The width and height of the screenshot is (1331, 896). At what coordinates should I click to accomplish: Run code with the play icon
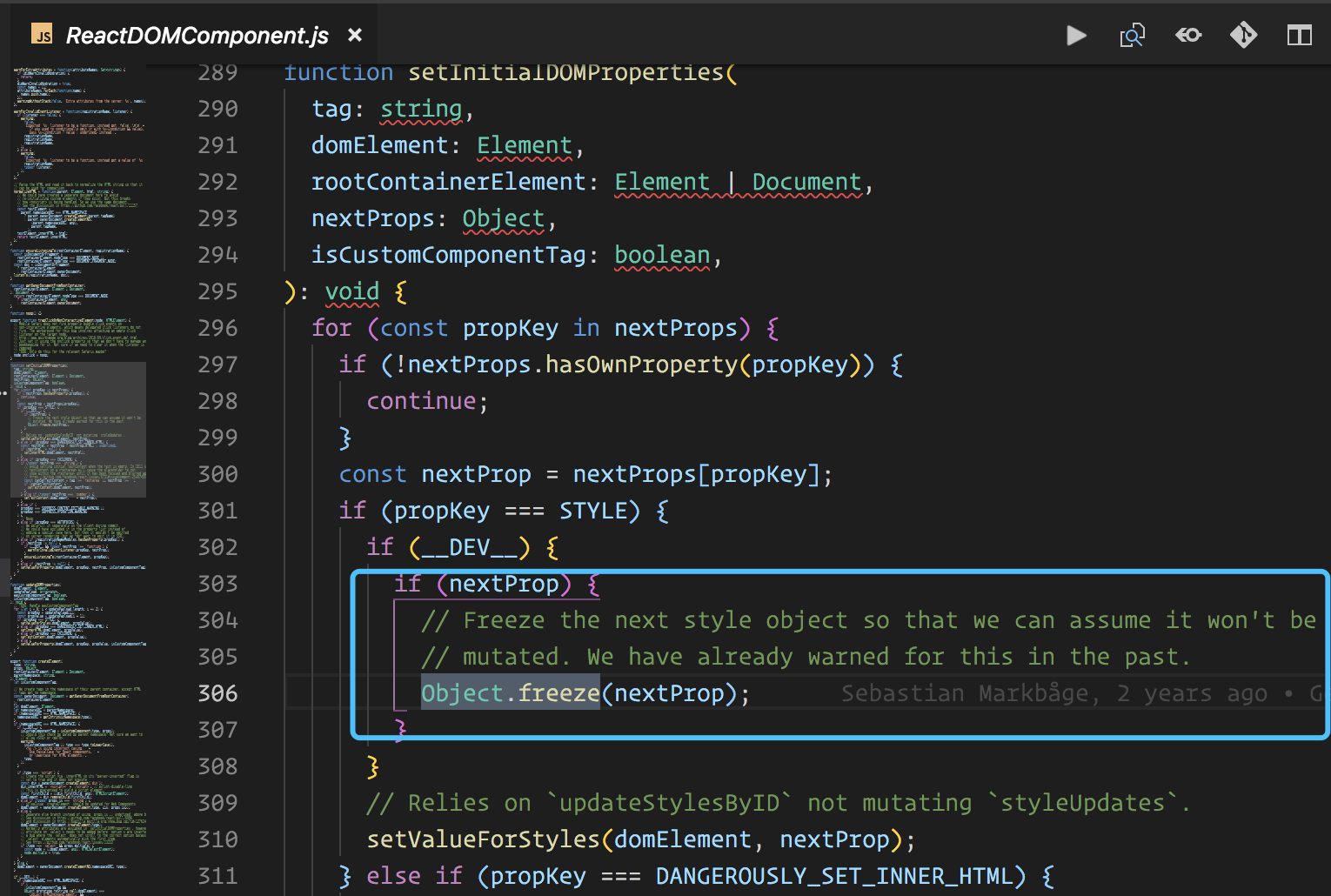point(1076,36)
